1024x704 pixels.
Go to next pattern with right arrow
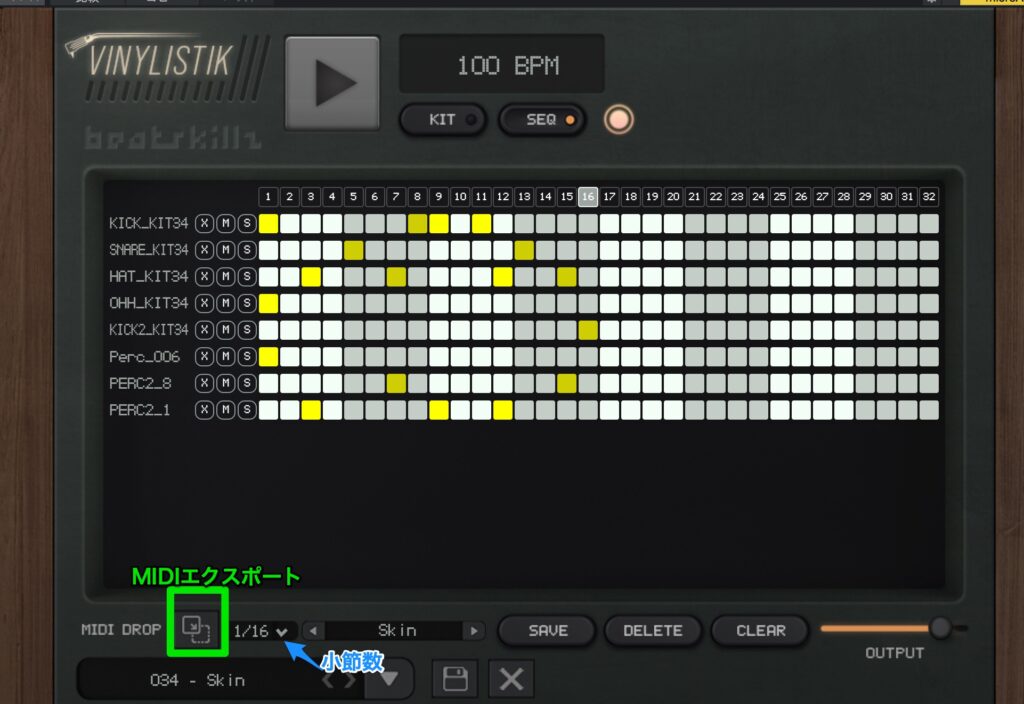474,631
